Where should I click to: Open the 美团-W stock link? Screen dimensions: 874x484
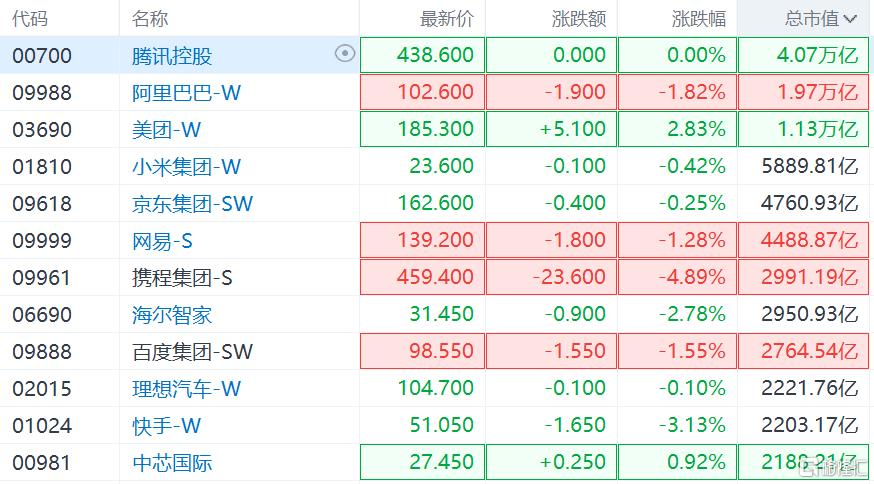(x=166, y=130)
